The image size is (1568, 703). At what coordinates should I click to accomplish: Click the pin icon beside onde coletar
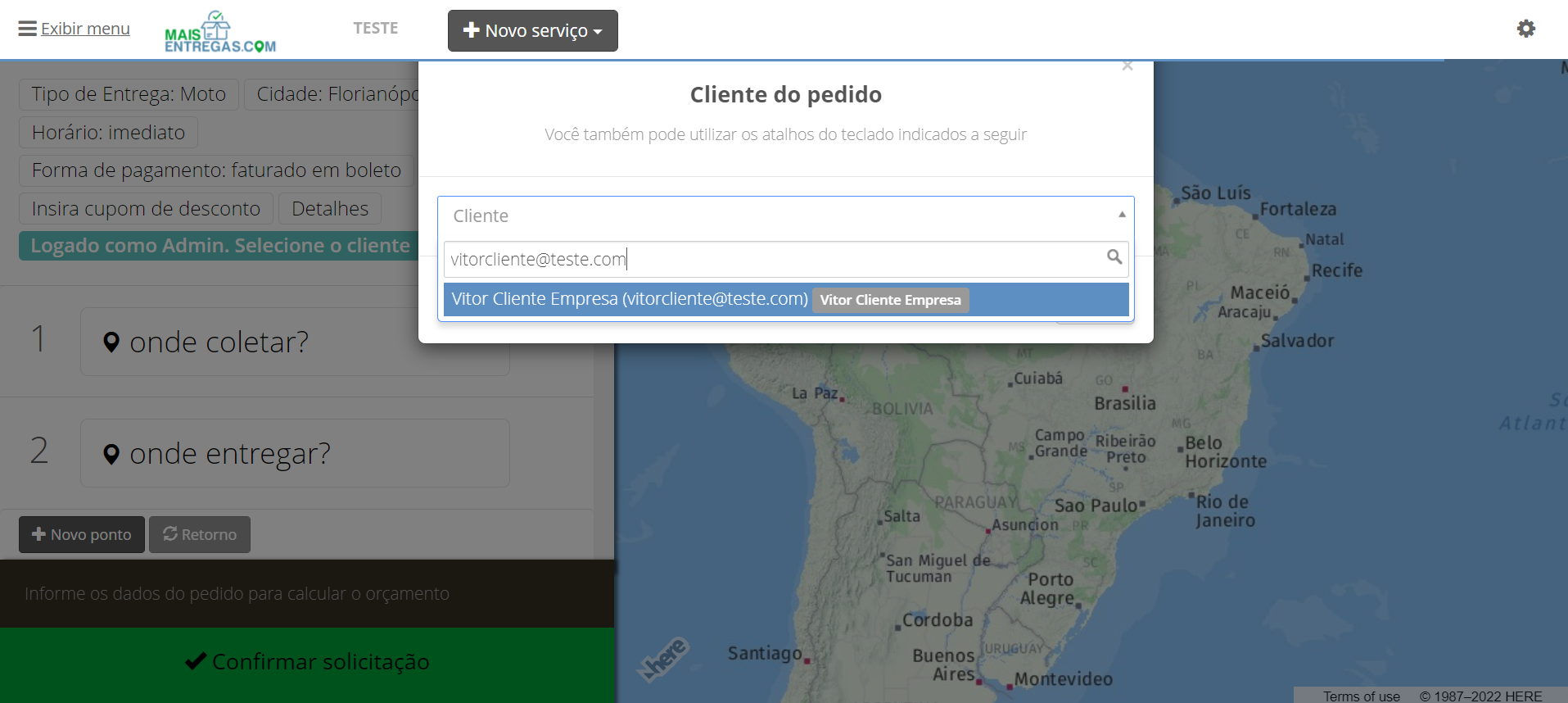click(111, 342)
